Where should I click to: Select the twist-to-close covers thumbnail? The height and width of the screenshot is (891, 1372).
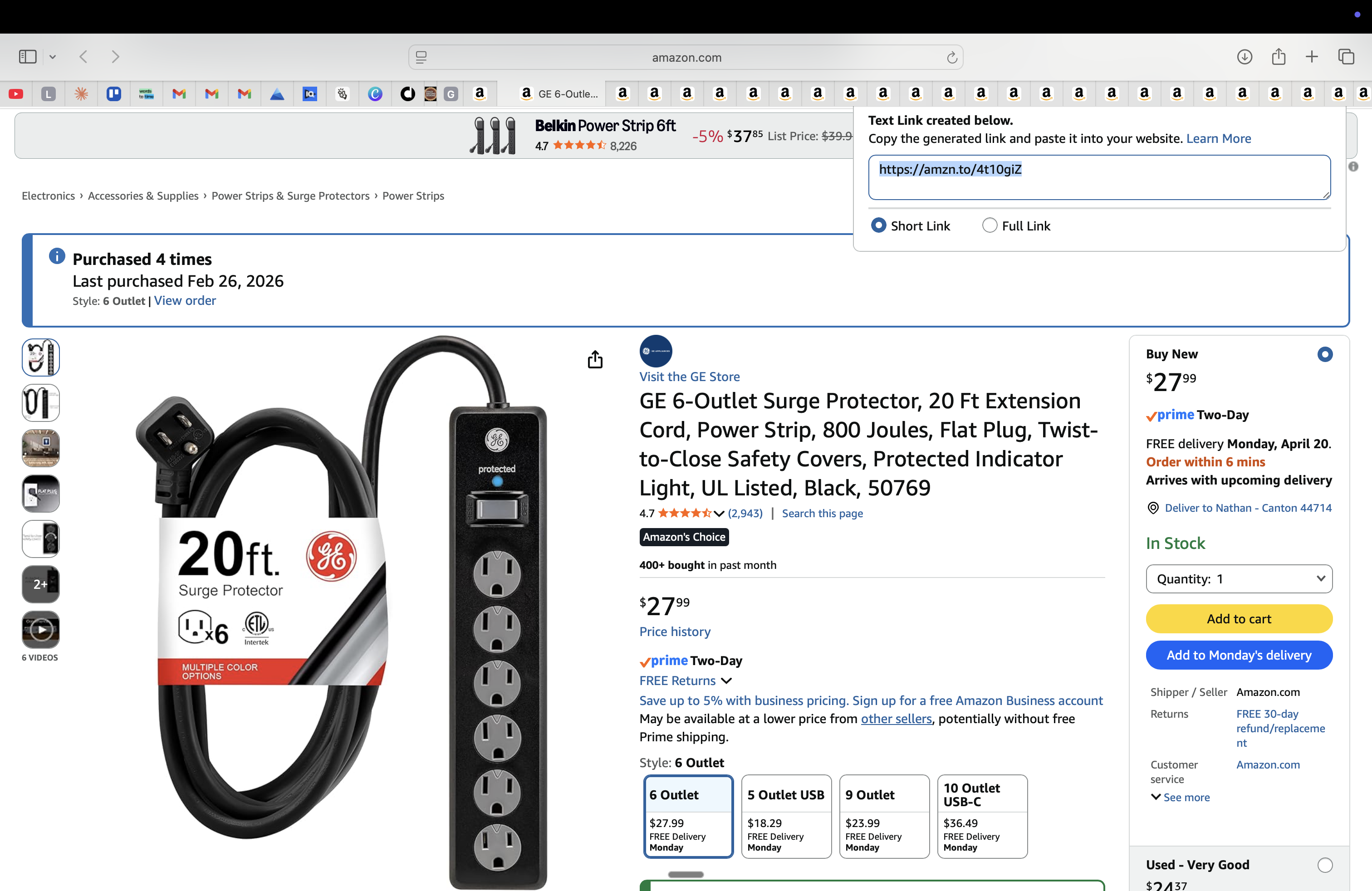pyautogui.click(x=40, y=539)
